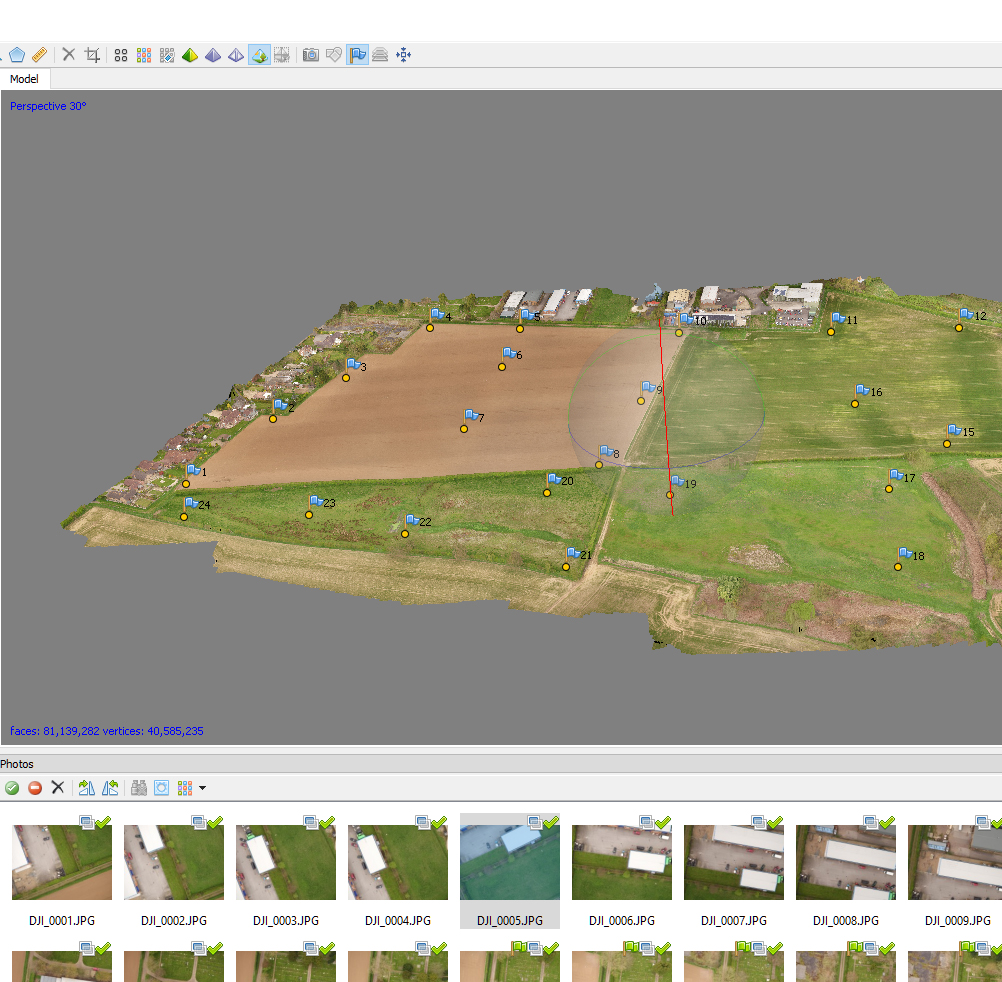Viewport: 1002px width, 982px height.
Task: Click the Crop Selection tool
Action: (x=92, y=55)
